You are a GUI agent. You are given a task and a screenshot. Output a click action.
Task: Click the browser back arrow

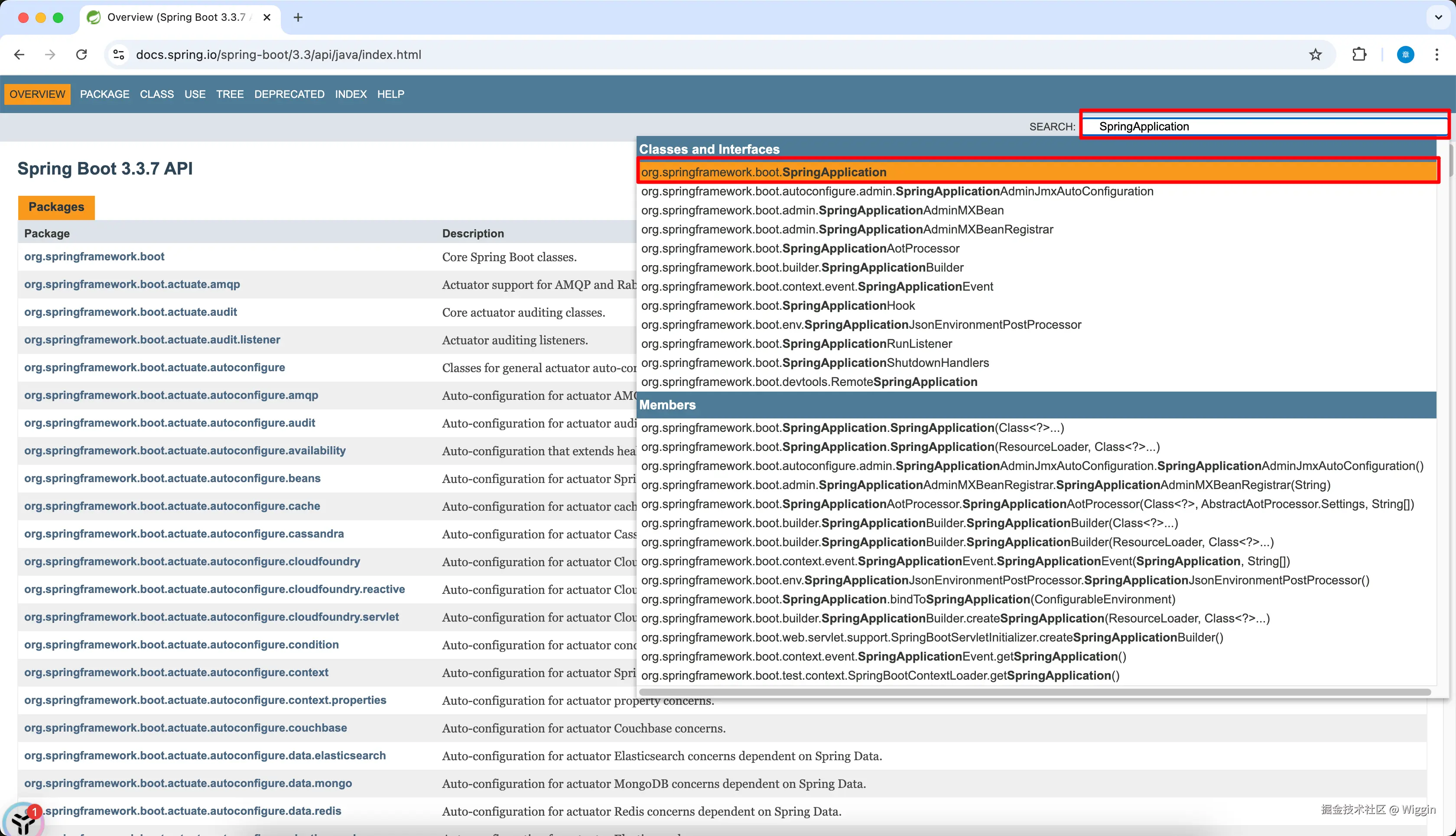click(x=19, y=55)
